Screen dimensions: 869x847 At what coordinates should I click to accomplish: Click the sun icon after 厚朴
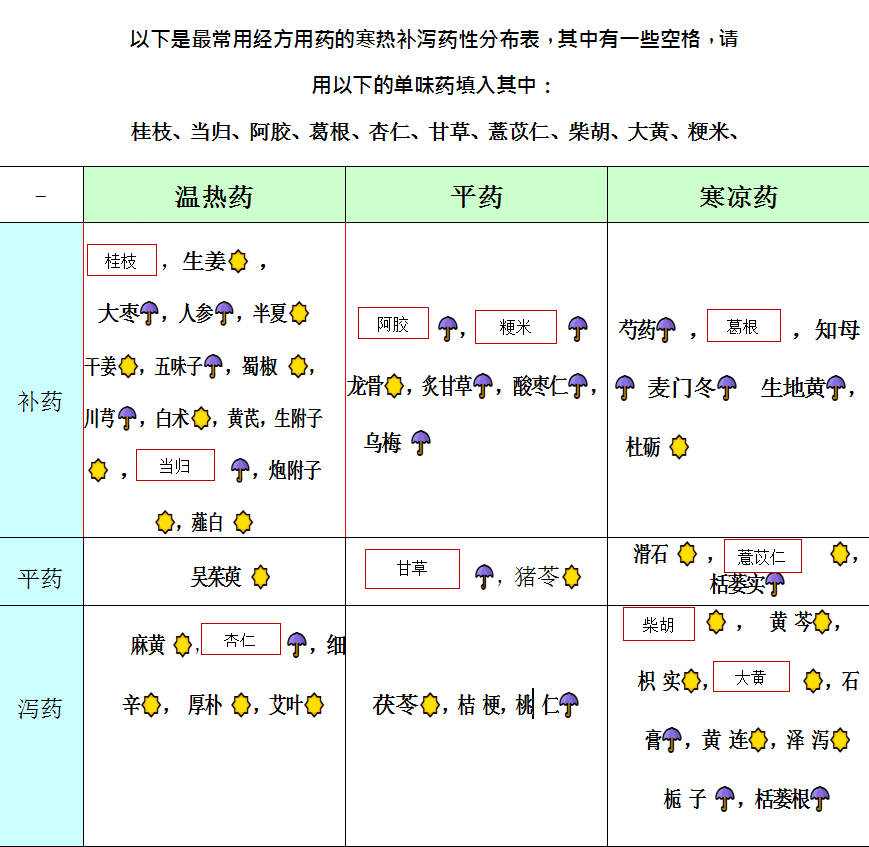[241, 705]
